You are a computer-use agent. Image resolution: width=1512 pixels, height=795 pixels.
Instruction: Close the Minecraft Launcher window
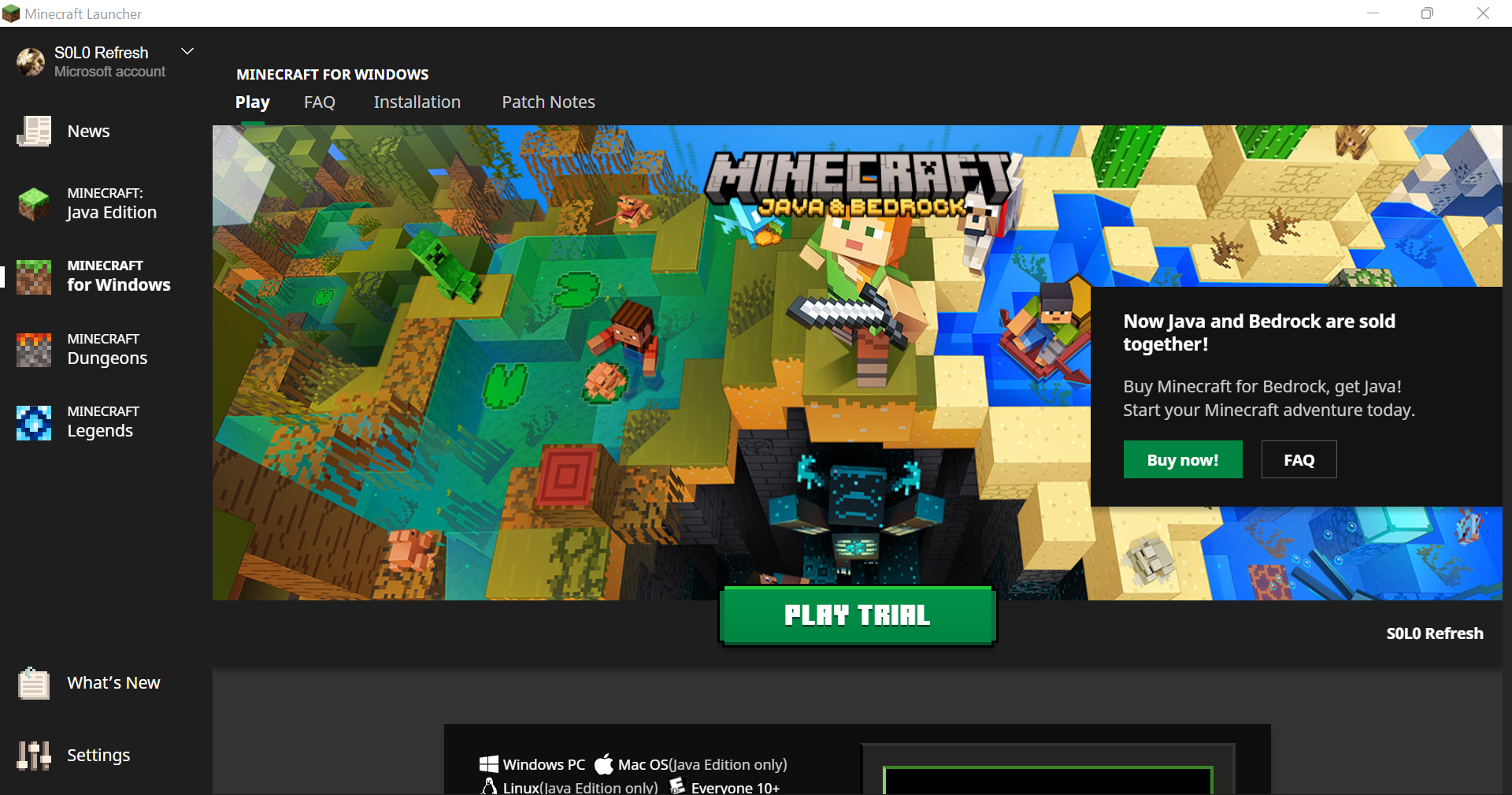pyautogui.click(x=1483, y=13)
